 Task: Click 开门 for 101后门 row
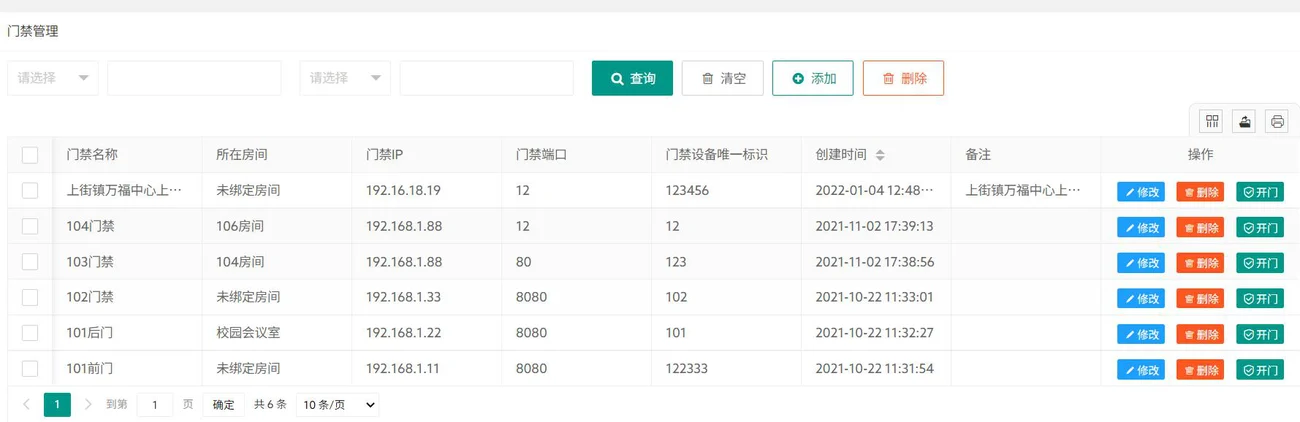(x=1260, y=334)
